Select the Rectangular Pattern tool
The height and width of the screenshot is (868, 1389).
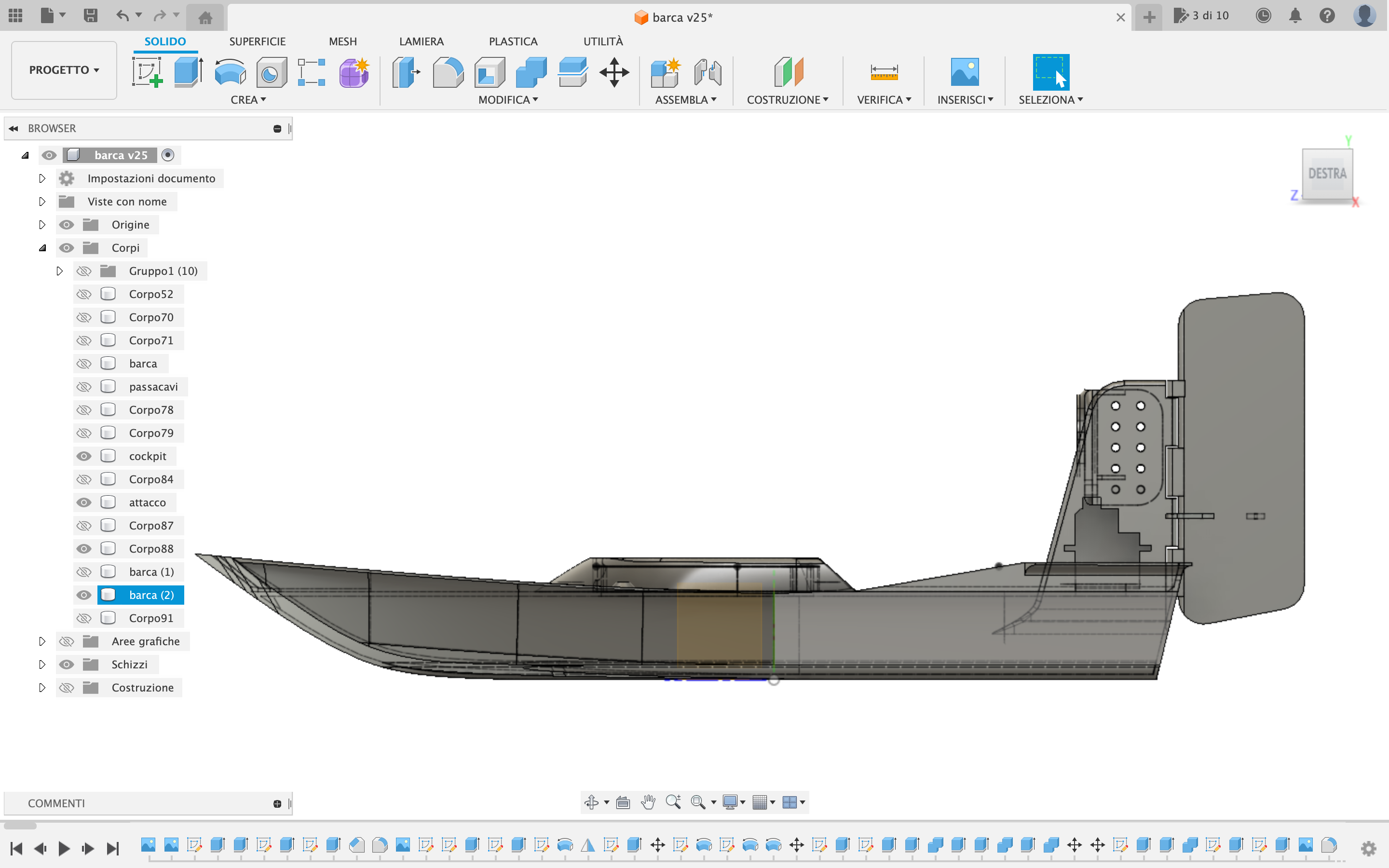312,72
